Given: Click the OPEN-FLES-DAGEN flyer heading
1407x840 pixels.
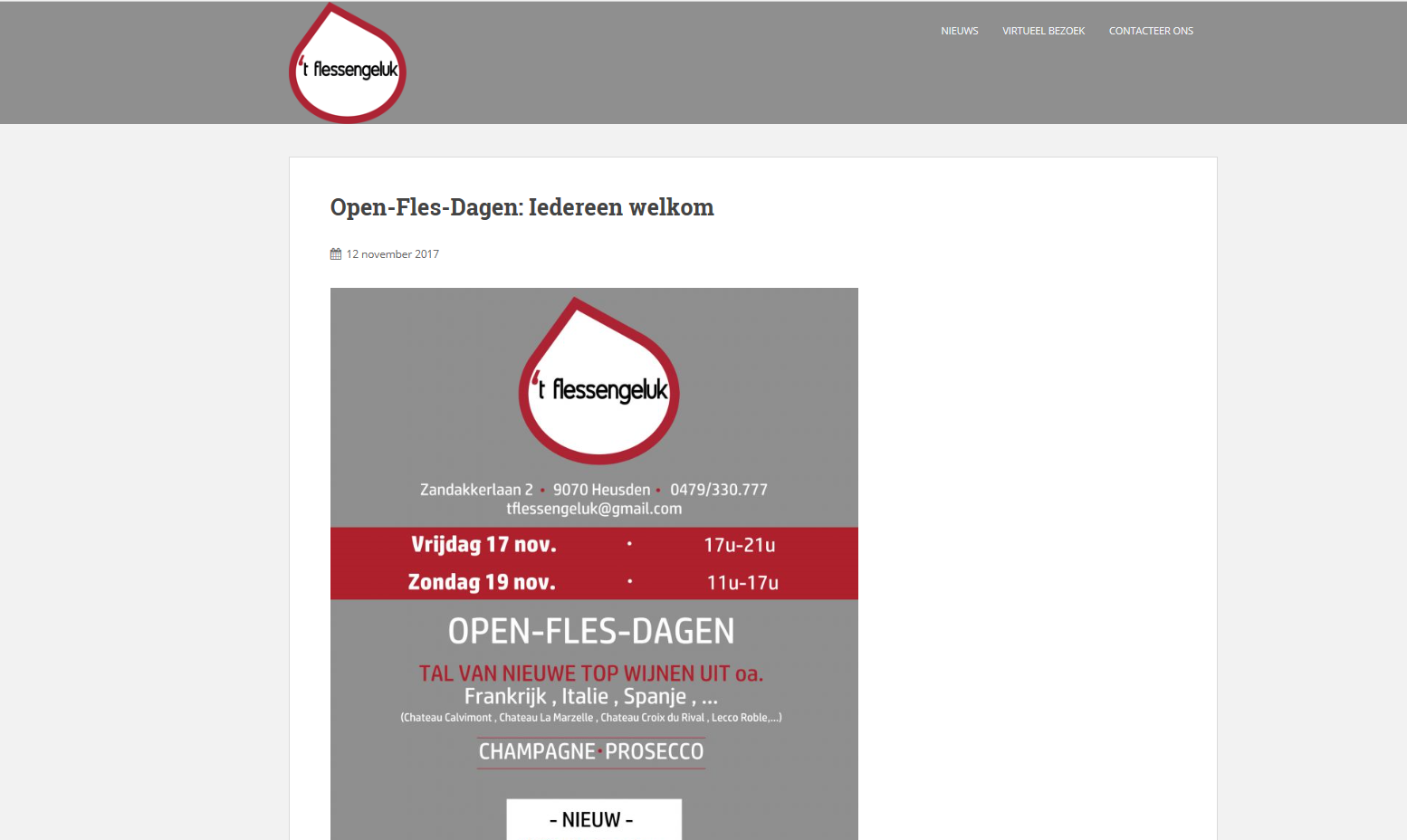Looking at the screenshot, I should tap(591, 631).
